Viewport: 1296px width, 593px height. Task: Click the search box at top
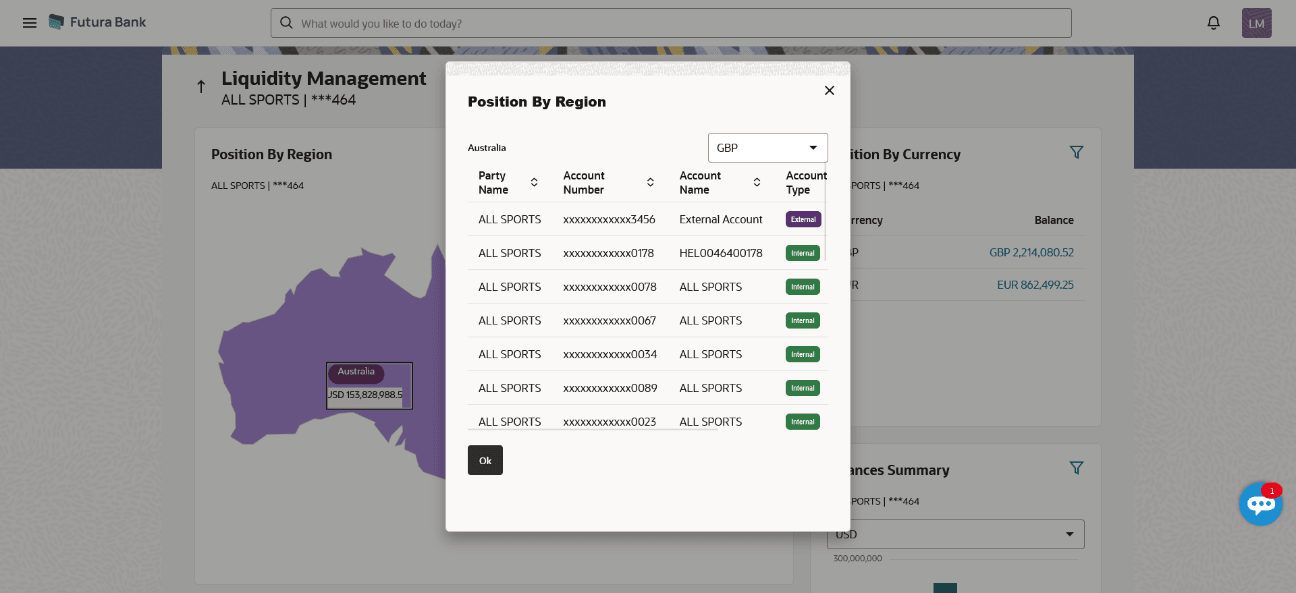671,23
